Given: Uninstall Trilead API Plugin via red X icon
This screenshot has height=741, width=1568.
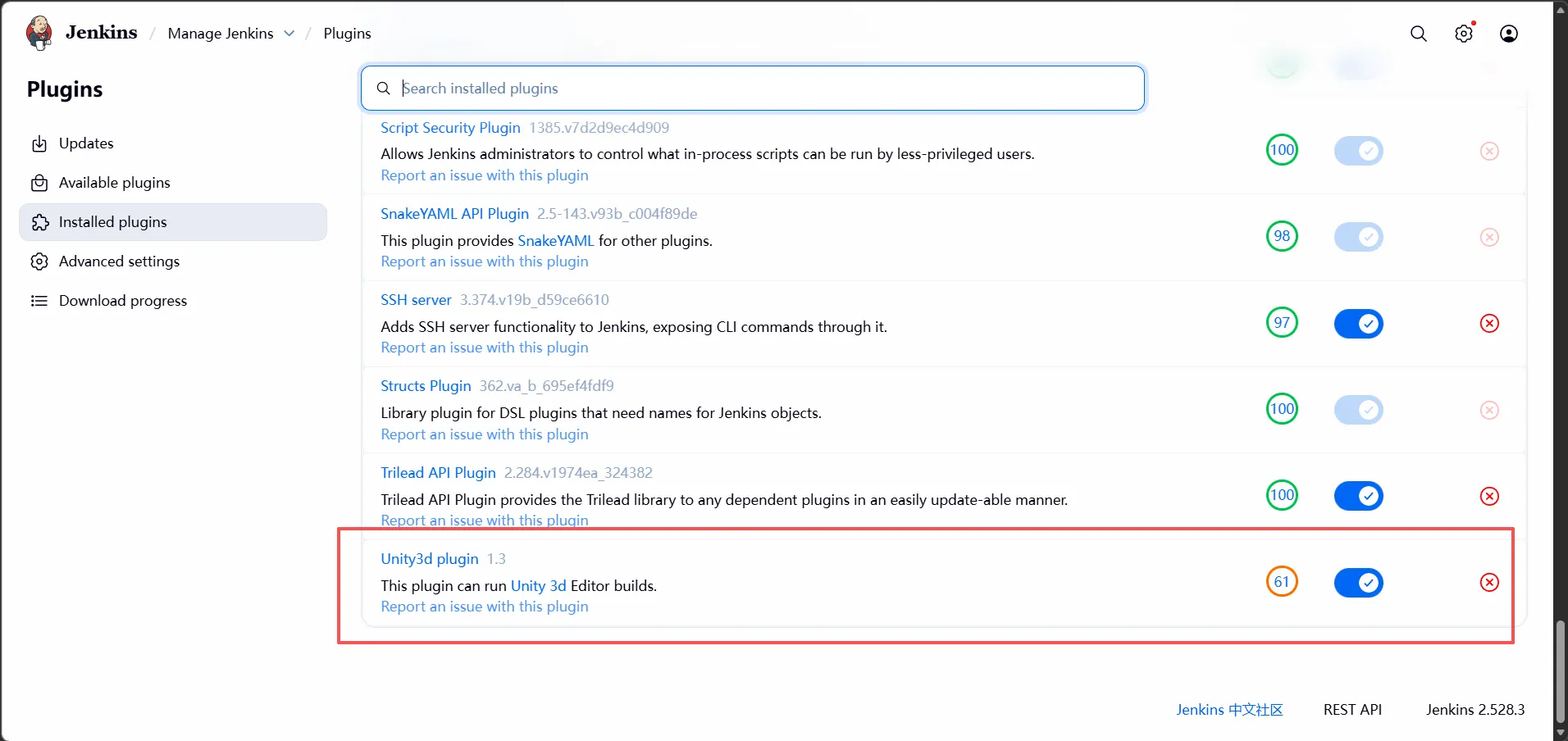Looking at the screenshot, I should coord(1489,496).
